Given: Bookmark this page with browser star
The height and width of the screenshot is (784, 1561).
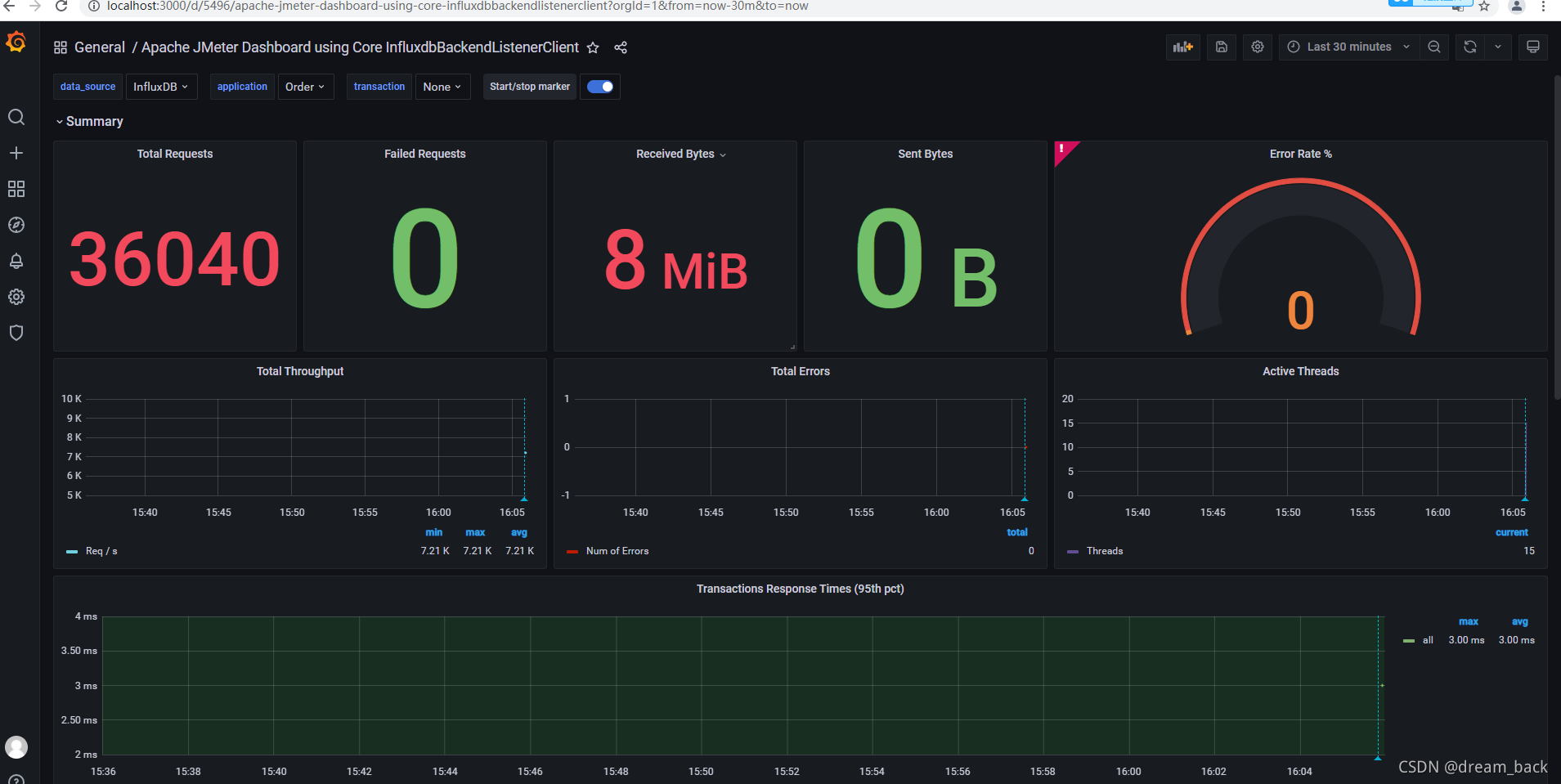Looking at the screenshot, I should (x=1484, y=7).
